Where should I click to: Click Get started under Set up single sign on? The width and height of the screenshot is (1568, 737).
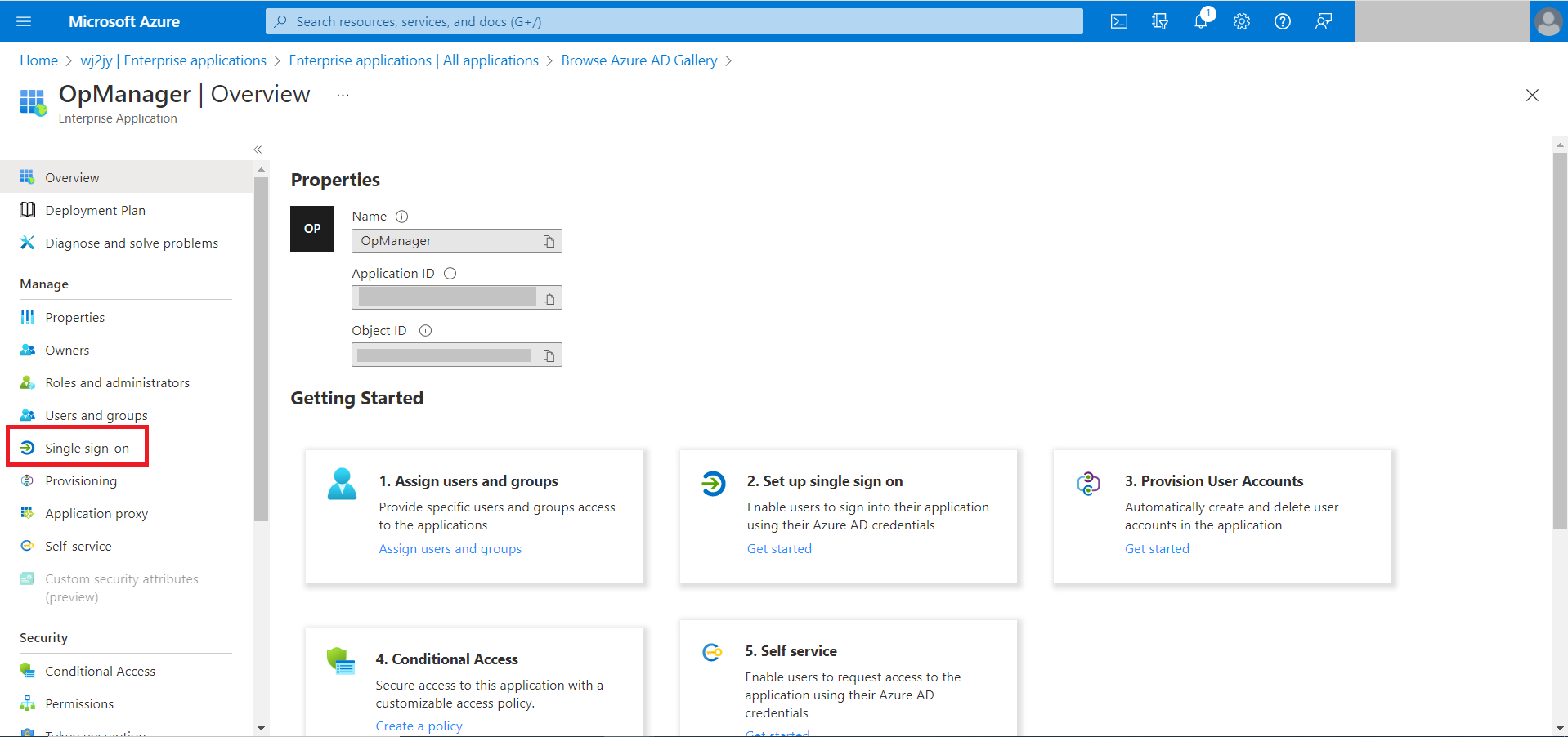(779, 549)
